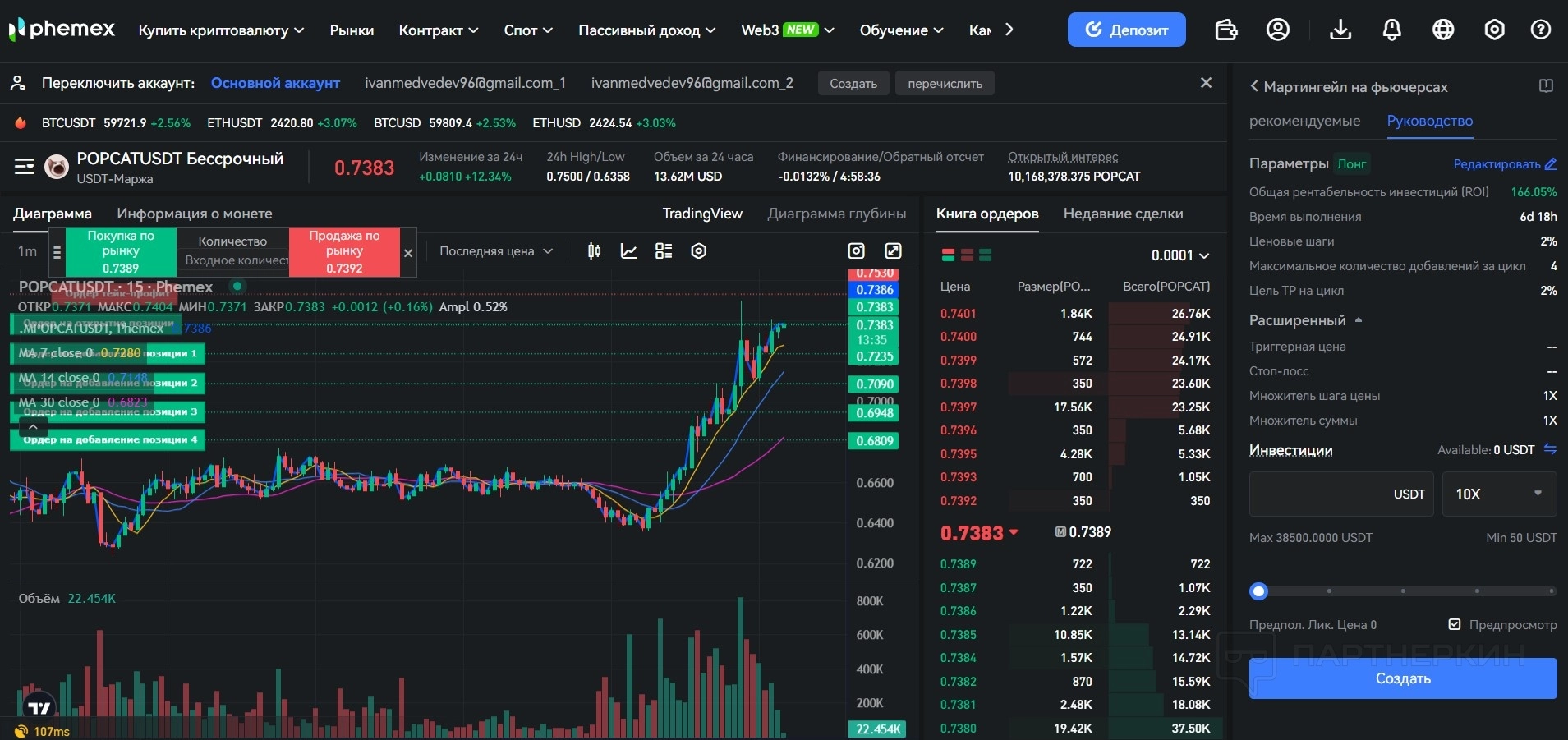The height and width of the screenshot is (740, 1568).
Task: Expand chart to fullscreen
Action: [x=893, y=251]
